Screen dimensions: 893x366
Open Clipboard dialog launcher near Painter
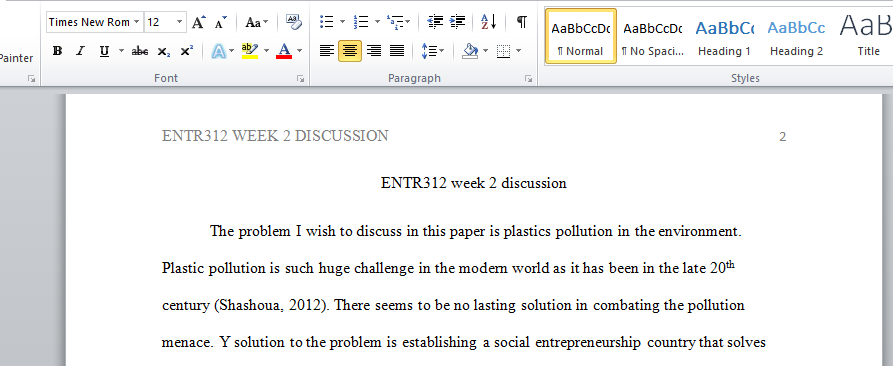tap(31, 79)
